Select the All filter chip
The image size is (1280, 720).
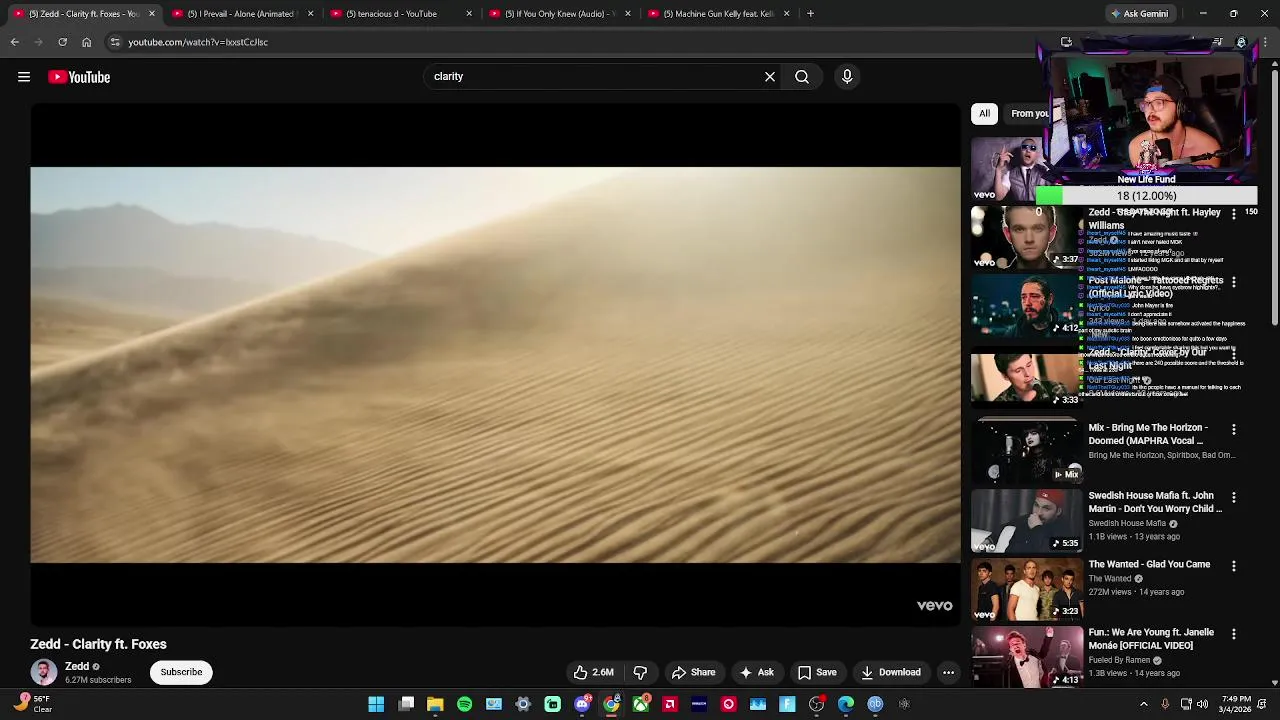tap(984, 113)
